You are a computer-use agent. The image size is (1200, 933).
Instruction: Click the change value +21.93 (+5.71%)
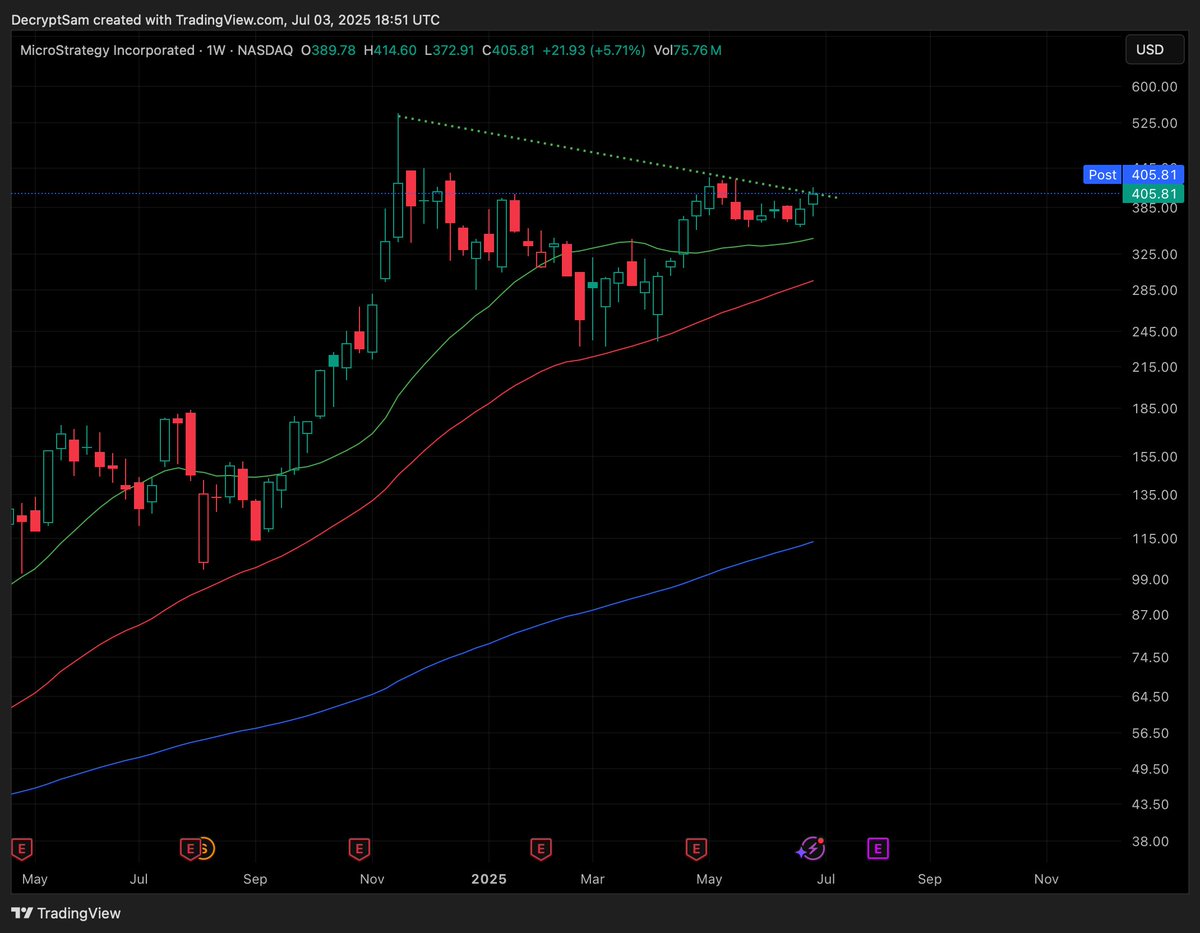tap(594, 50)
